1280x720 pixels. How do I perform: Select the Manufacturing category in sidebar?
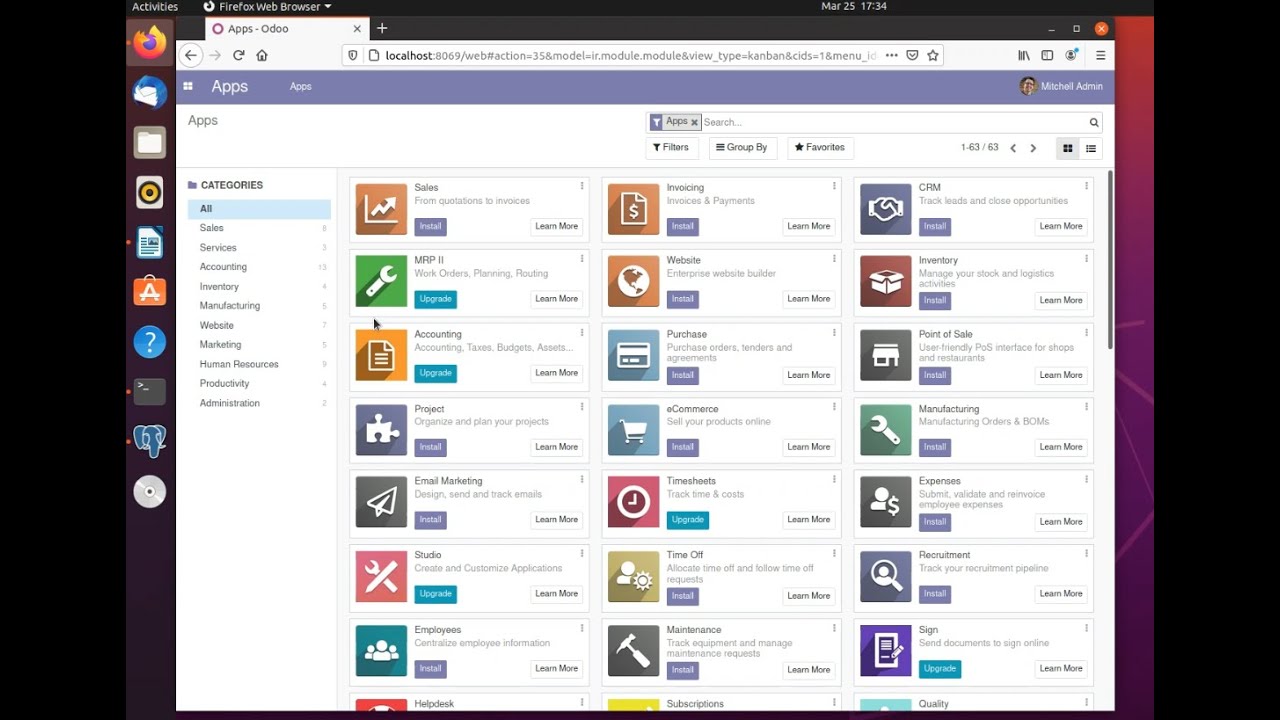tap(259, 306)
